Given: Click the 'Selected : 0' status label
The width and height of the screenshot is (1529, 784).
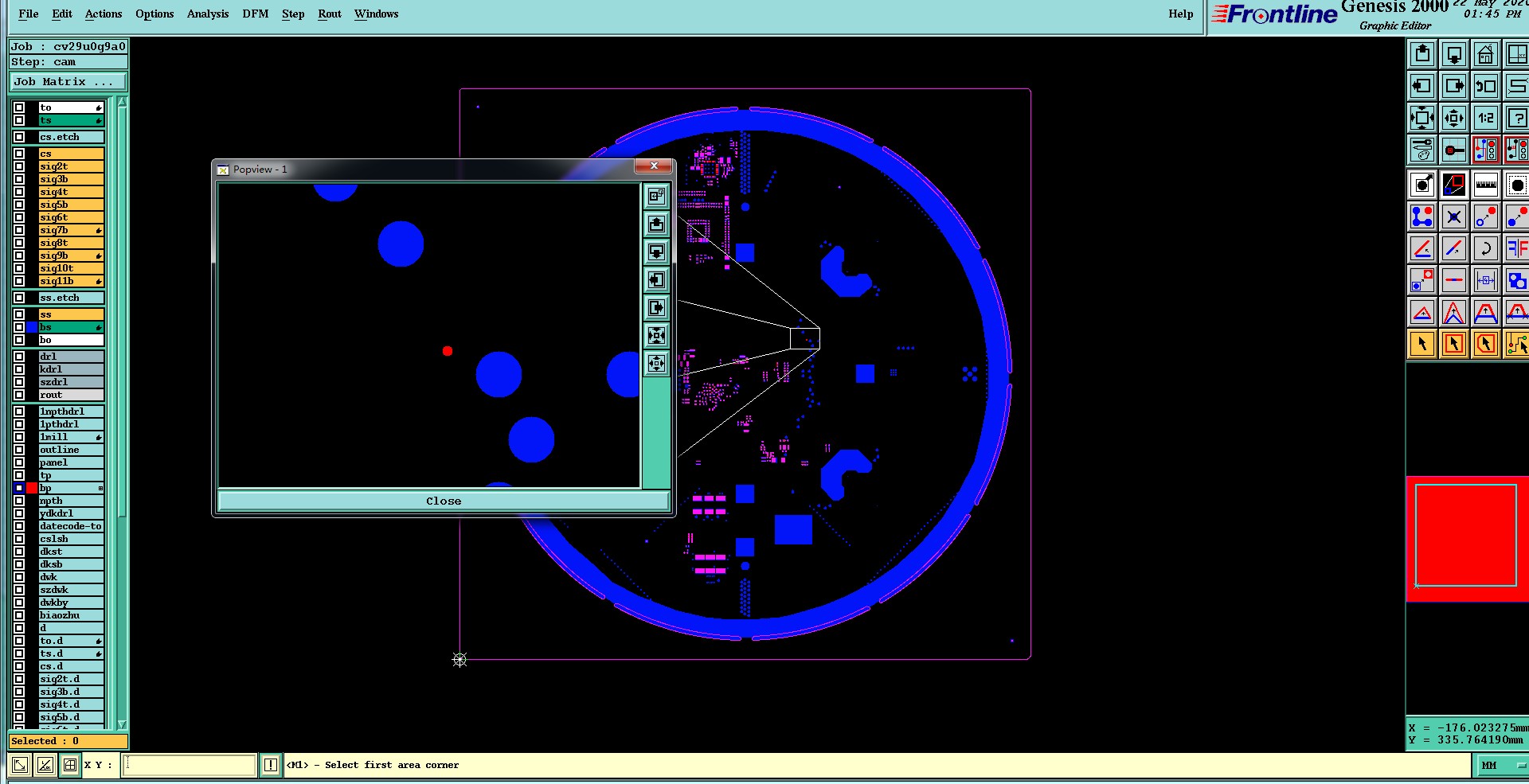Looking at the screenshot, I should [x=68, y=741].
